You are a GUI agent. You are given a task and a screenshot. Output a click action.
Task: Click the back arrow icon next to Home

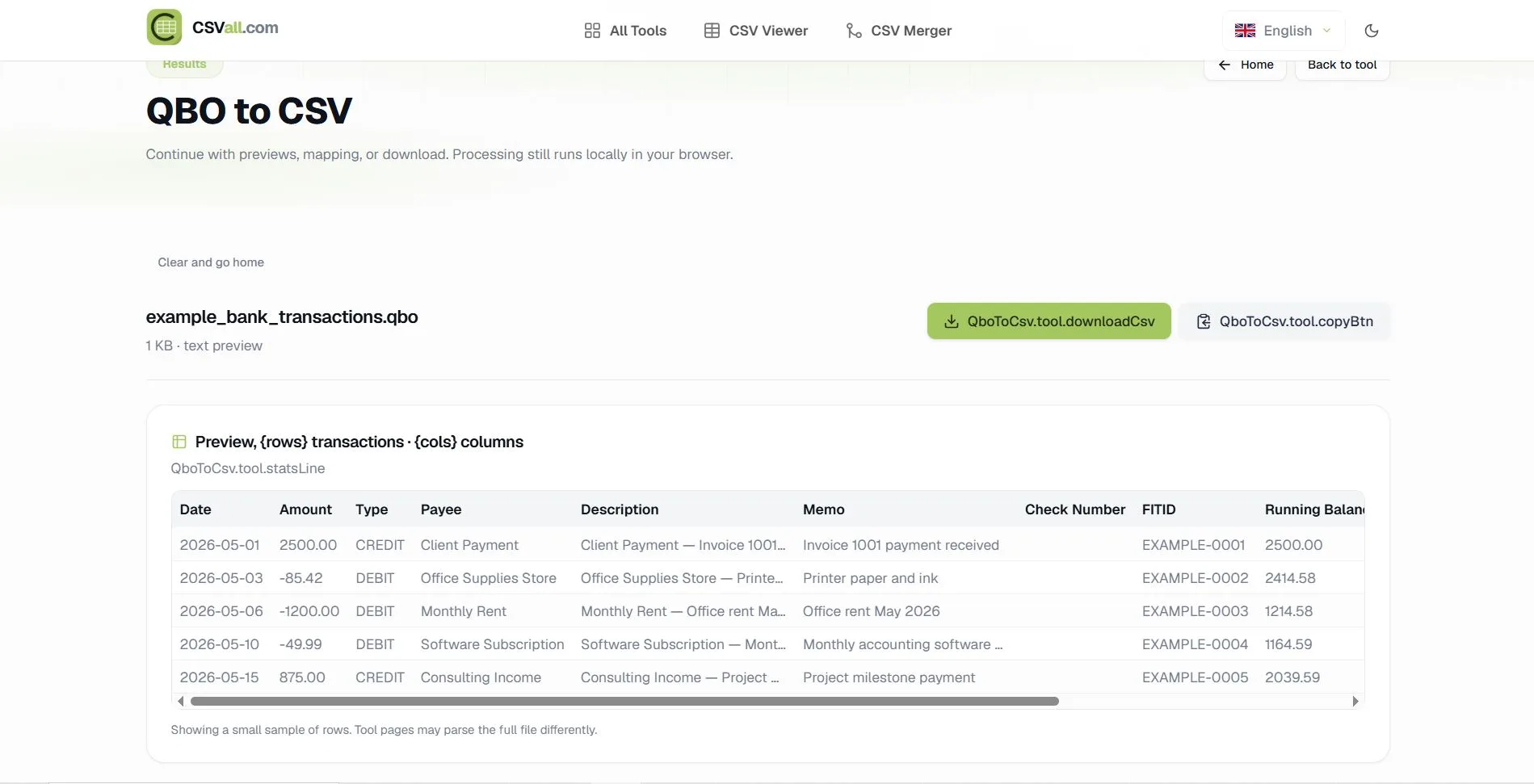click(x=1224, y=65)
